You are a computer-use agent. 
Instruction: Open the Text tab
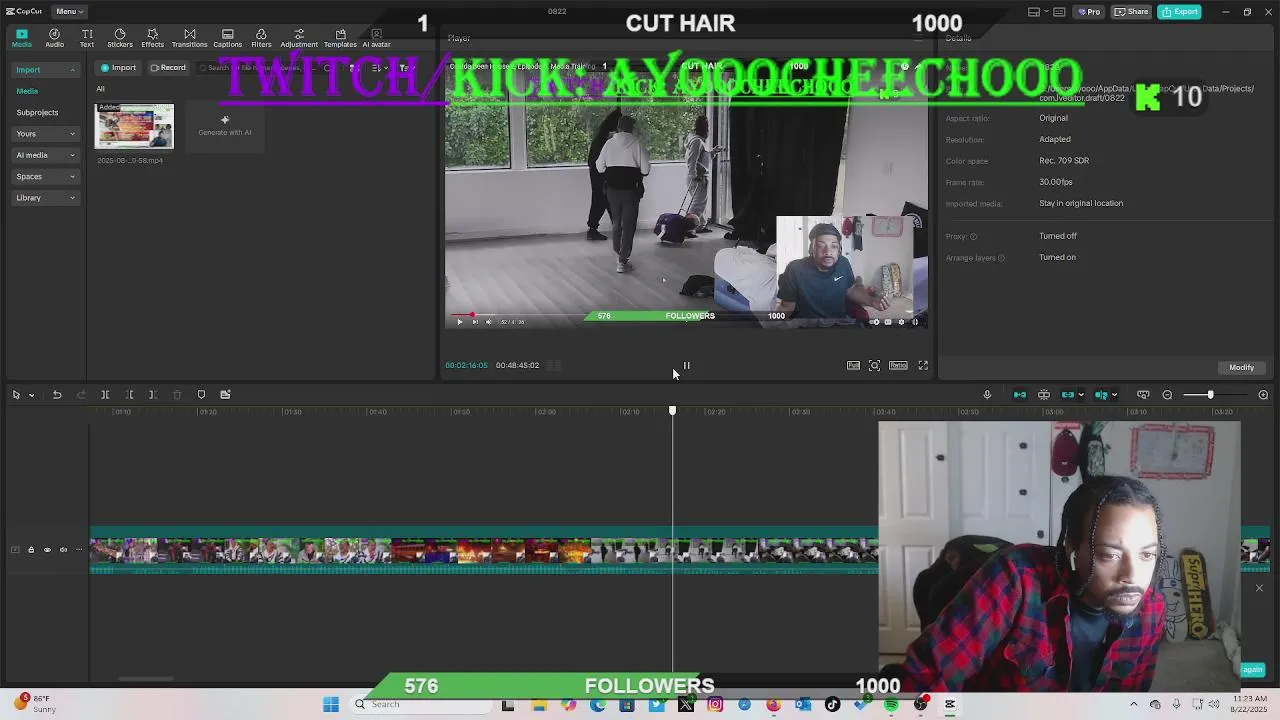[87, 38]
